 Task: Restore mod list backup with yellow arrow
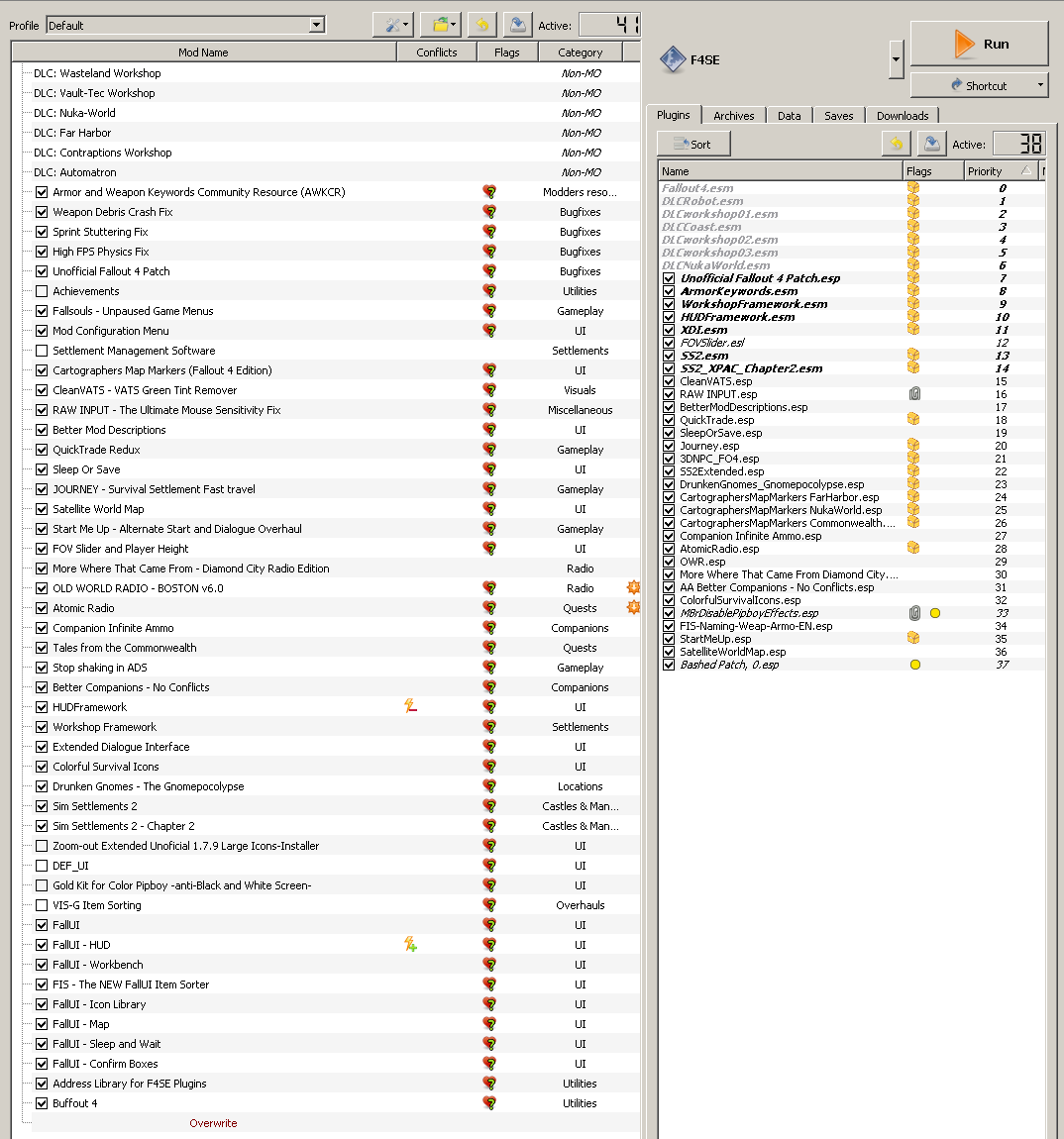tap(481, 25)
